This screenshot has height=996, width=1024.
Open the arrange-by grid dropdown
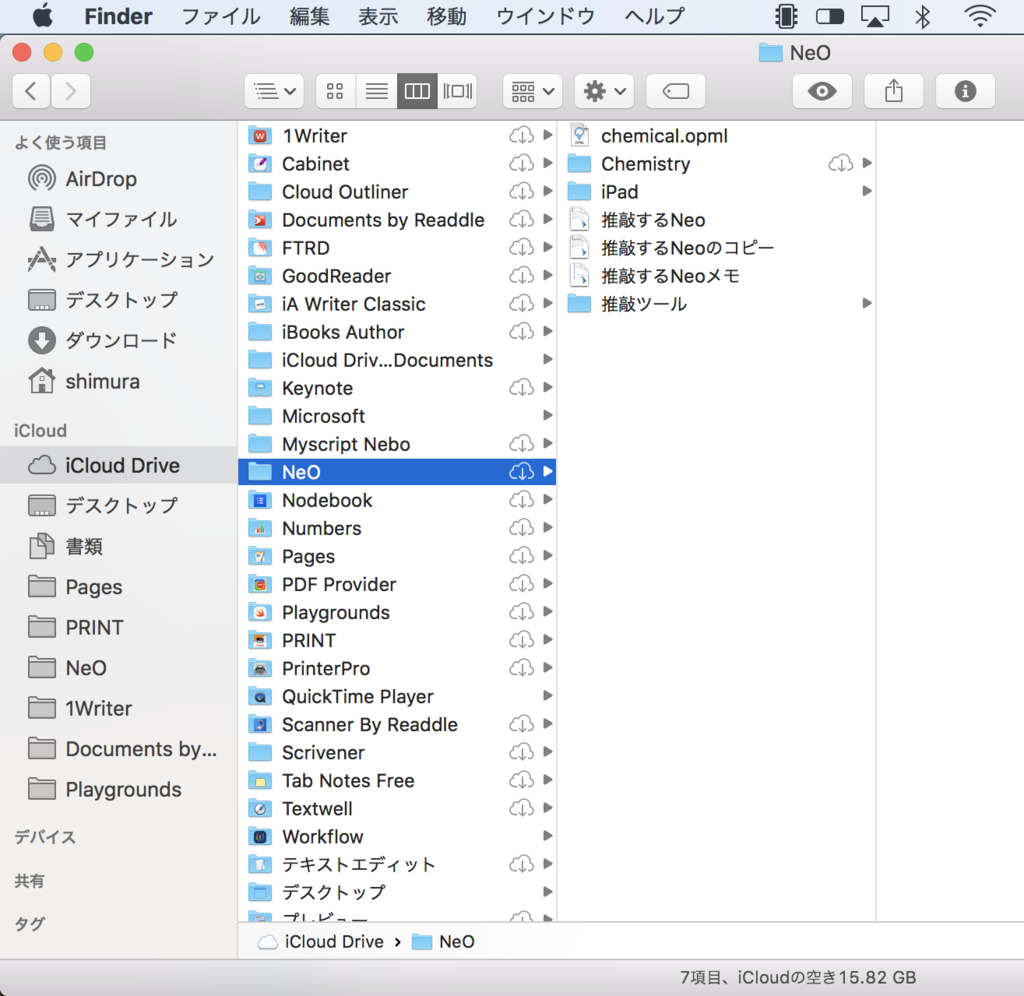[x=532, y=91]
